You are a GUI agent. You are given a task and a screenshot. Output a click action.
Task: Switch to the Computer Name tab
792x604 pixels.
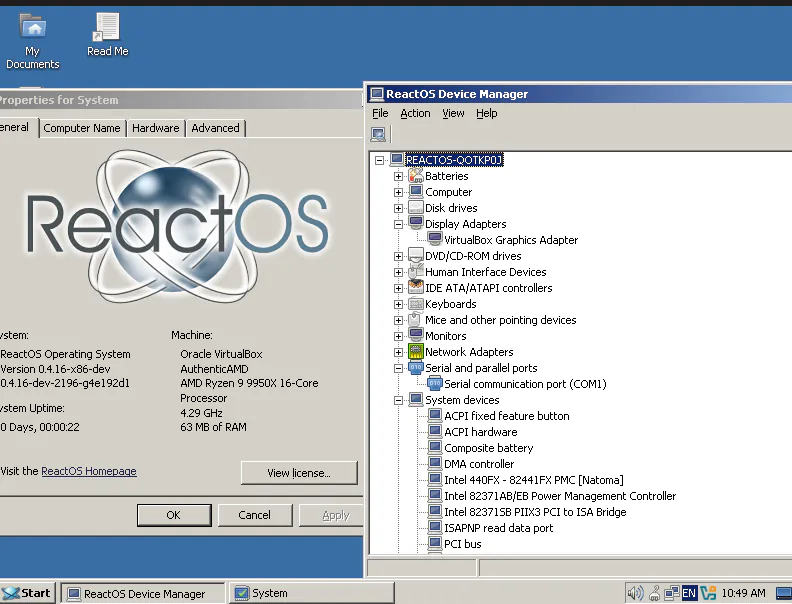tap(82, 128)
